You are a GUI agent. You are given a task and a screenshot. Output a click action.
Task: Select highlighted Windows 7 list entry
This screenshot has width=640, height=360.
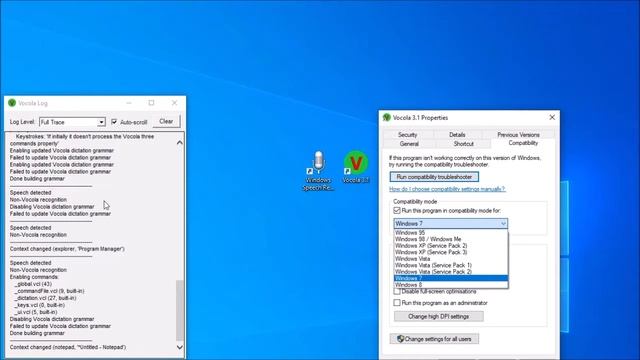tap(451, 278)
